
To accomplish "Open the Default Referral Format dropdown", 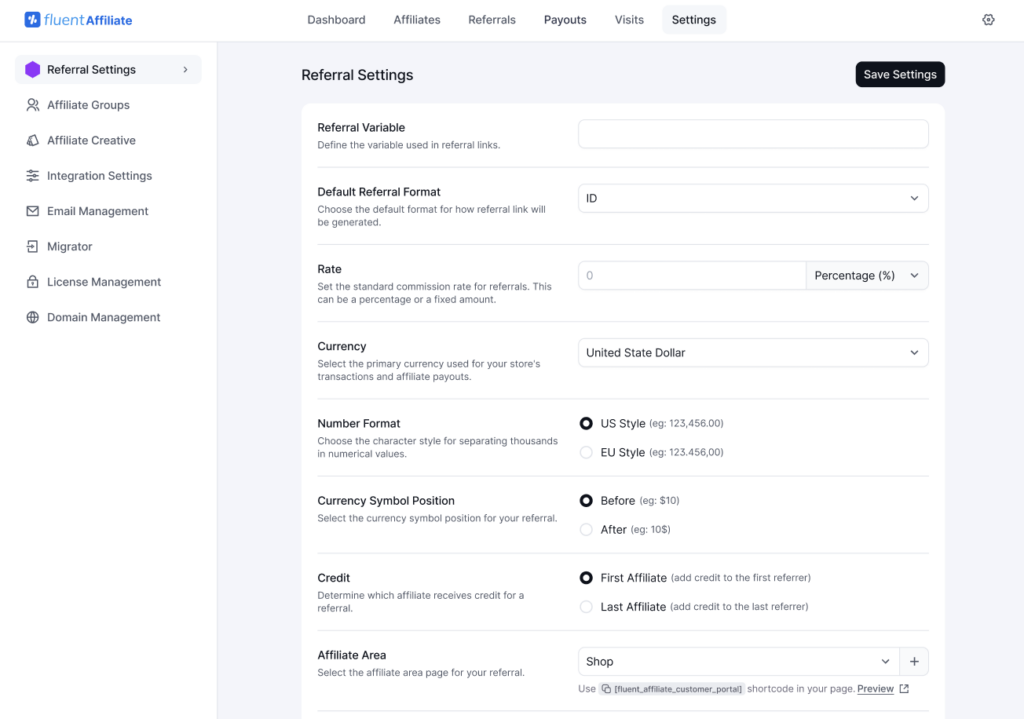I will click(752, 199).
